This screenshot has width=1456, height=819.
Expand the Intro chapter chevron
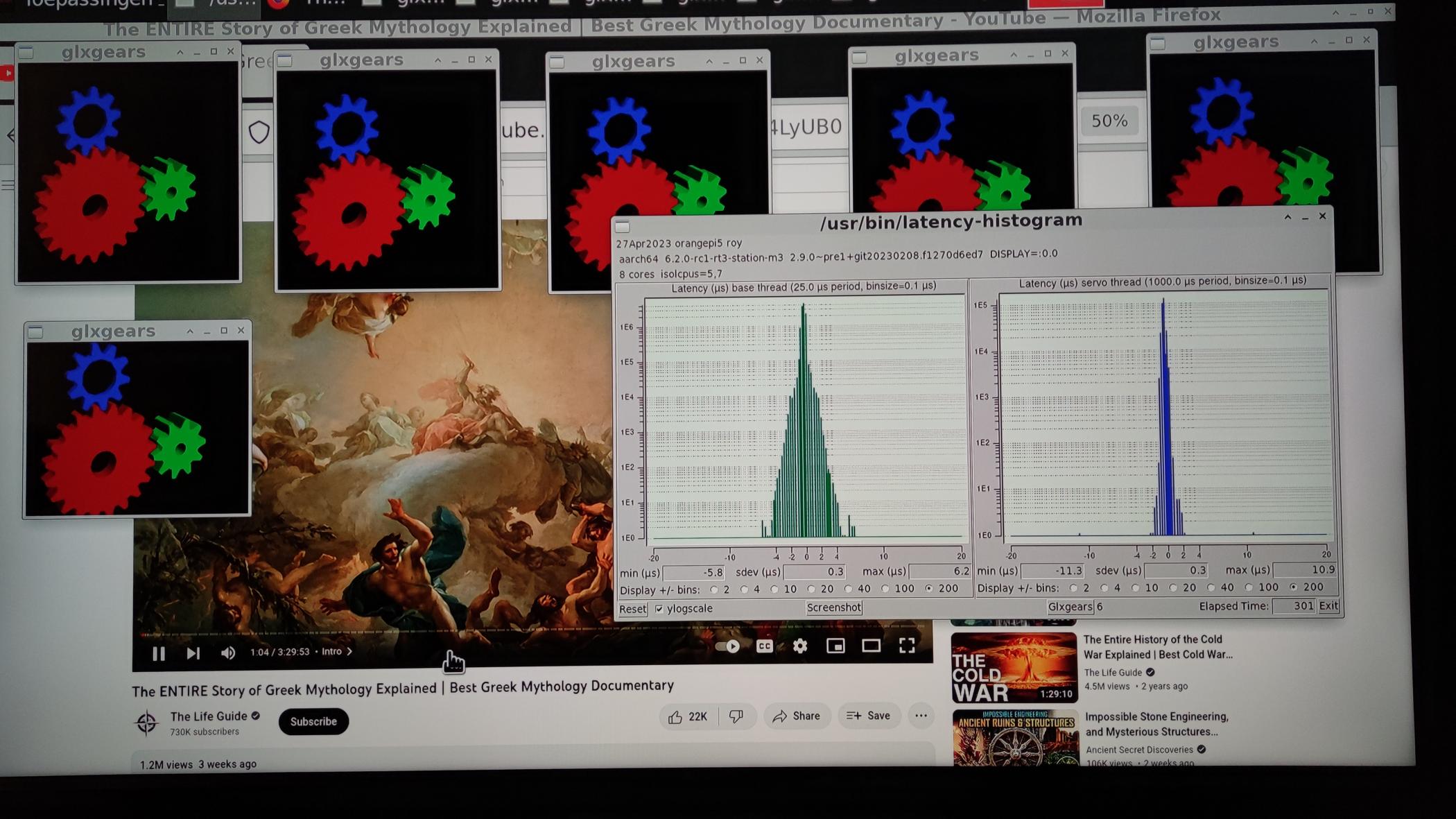(349, 652)
